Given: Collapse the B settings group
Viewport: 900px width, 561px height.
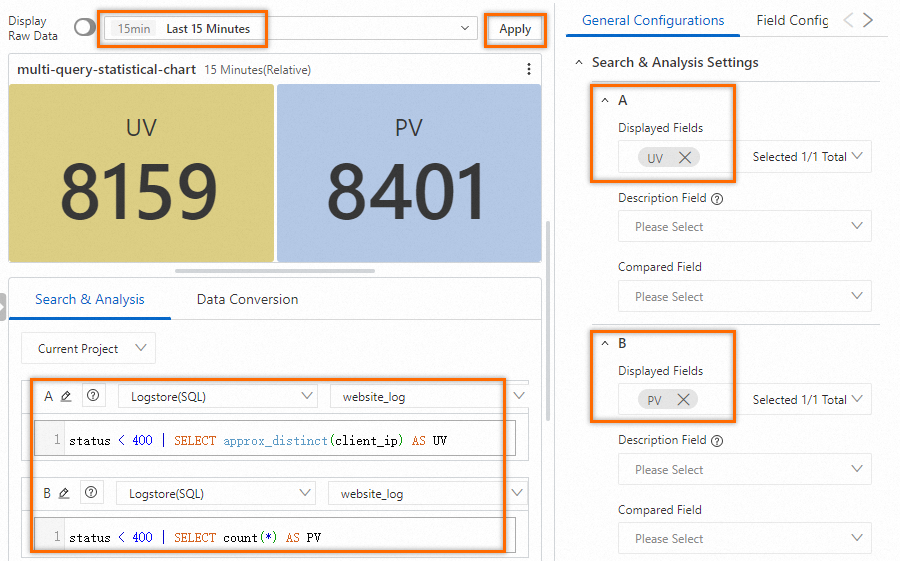Looking at the screenshot, I should tap(605, 343).
